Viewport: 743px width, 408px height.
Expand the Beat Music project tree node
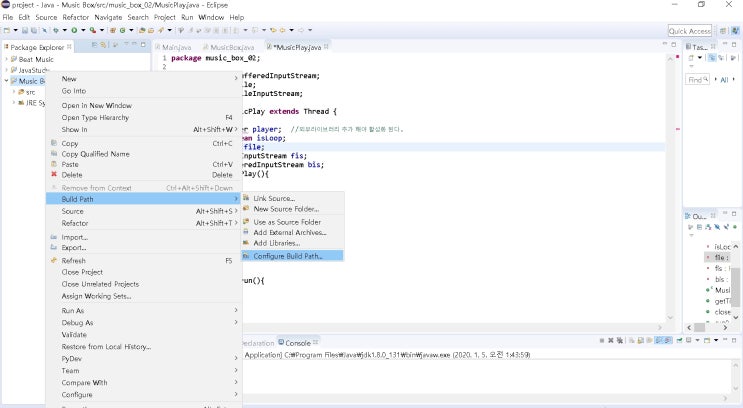(x=6, y=58)
